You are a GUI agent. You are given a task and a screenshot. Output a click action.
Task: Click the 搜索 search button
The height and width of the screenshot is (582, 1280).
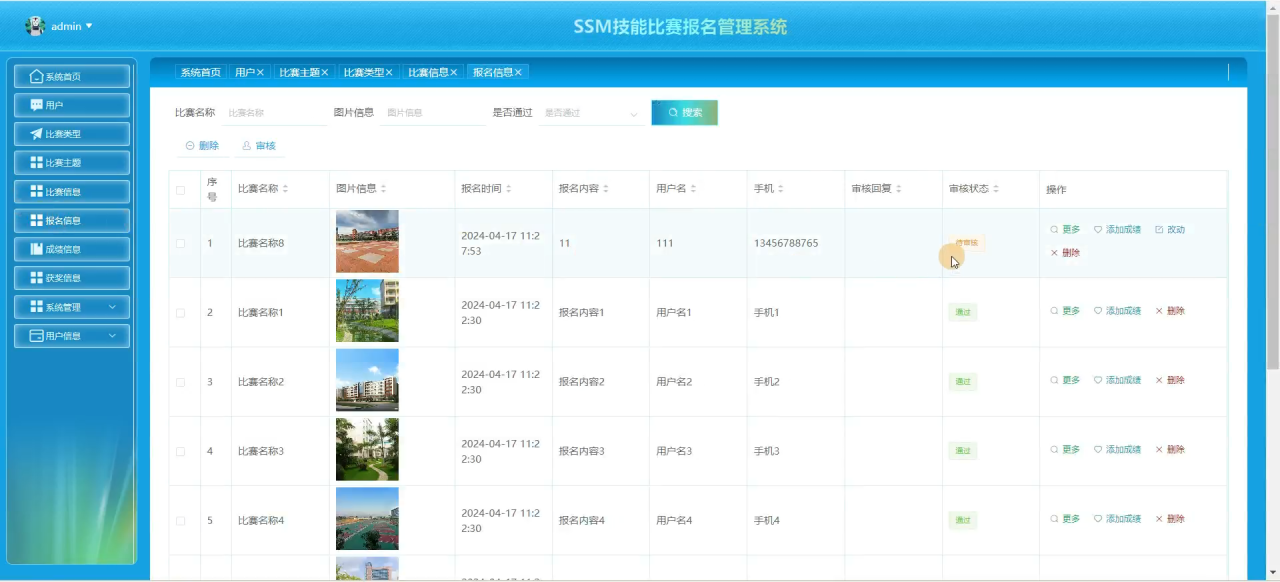tap(685, 113)
